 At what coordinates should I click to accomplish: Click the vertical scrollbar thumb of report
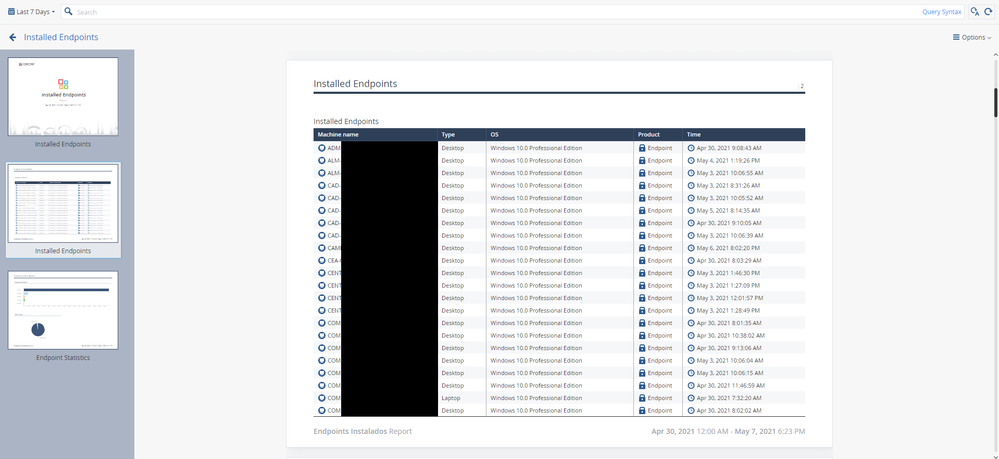click(x=995, y=102)
